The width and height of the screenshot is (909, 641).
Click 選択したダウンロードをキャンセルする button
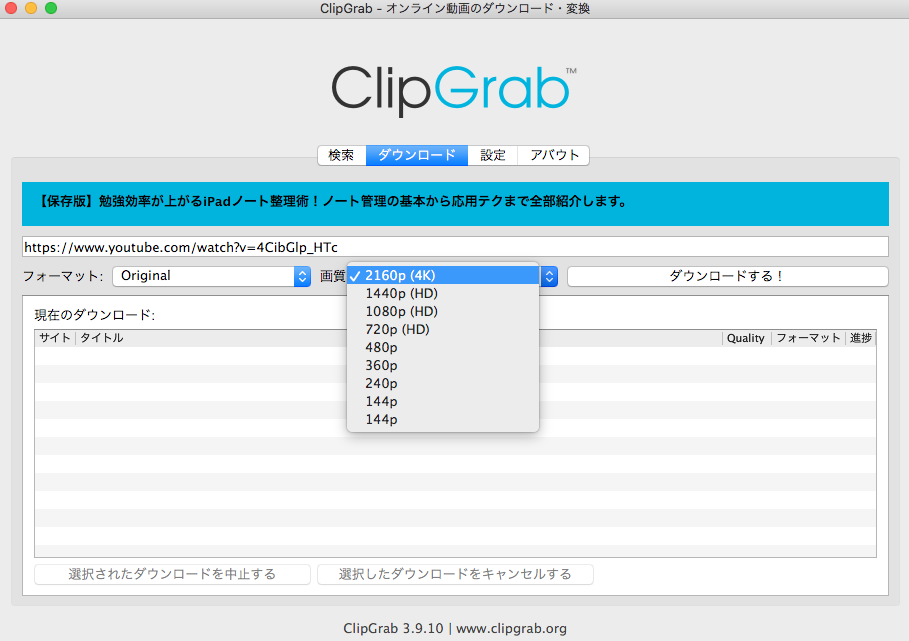click(455, 574)
